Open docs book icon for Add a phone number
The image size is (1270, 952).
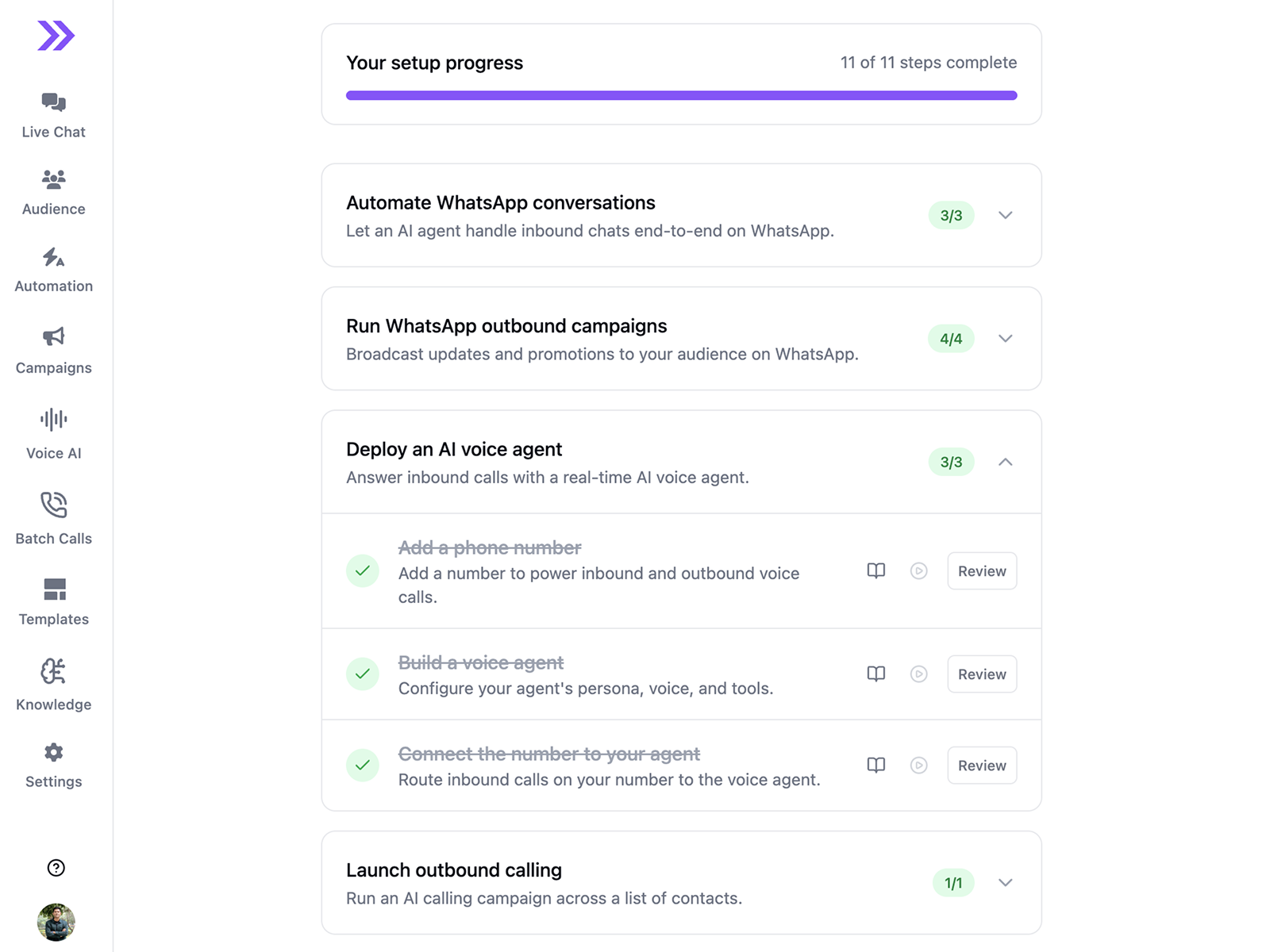tap(876, 571)
